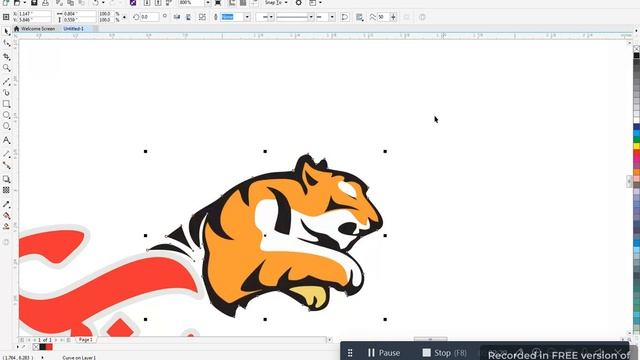Select the Parallel Dimension tool
The height and width of the screenshot is (360, 640).
tap(6, 154)
